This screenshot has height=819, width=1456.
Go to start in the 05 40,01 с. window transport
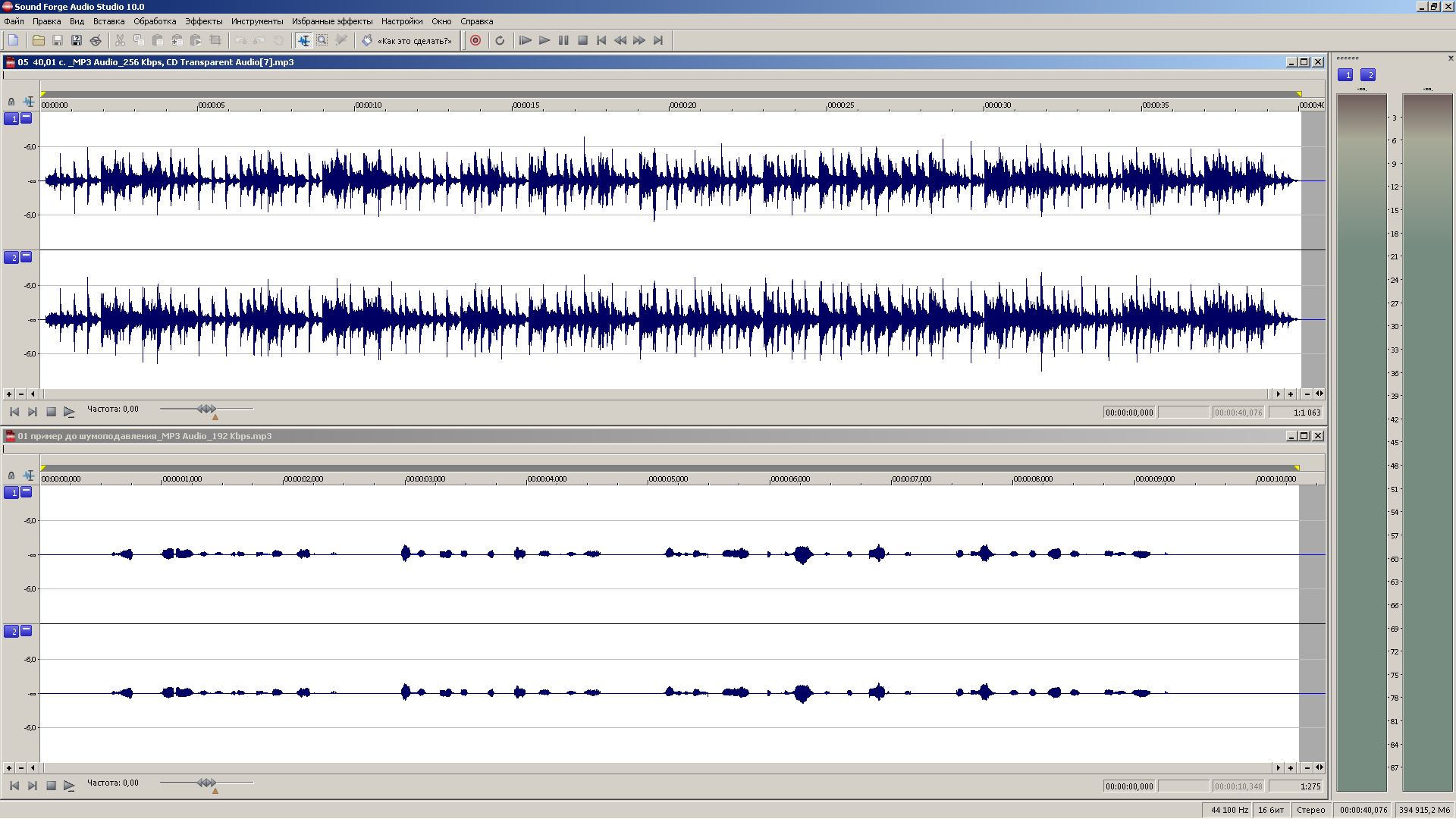[14, 412]
